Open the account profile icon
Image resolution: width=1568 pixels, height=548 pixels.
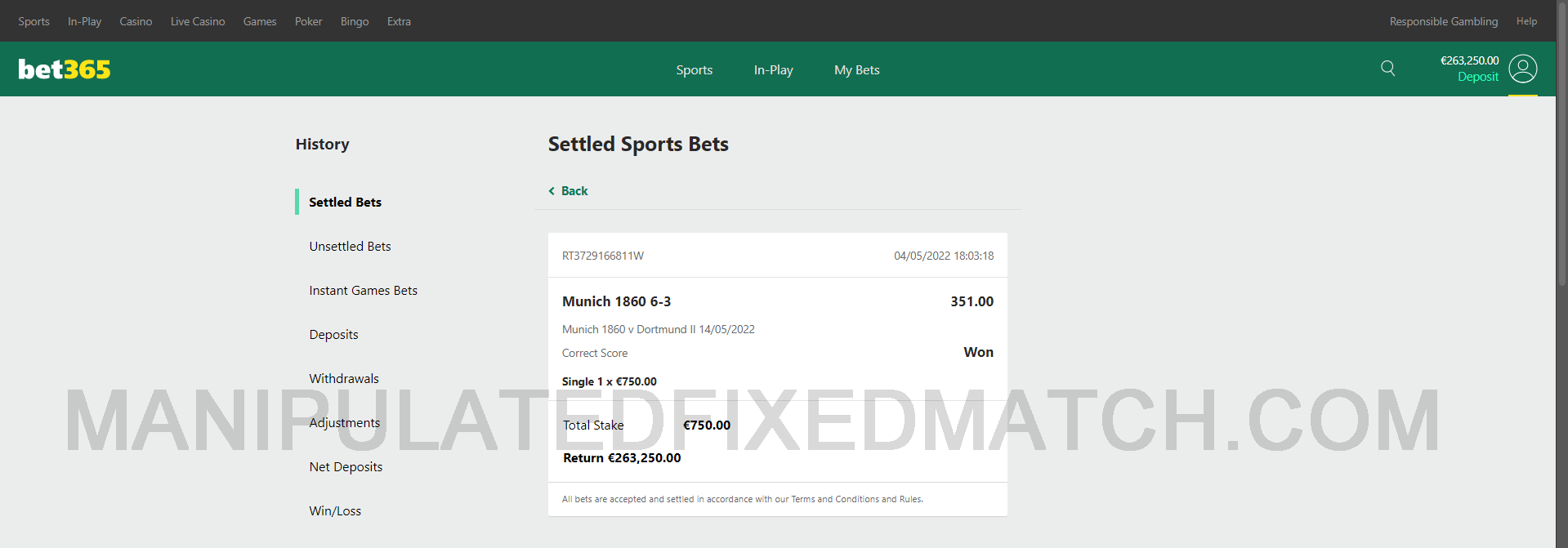(1522, 69)
